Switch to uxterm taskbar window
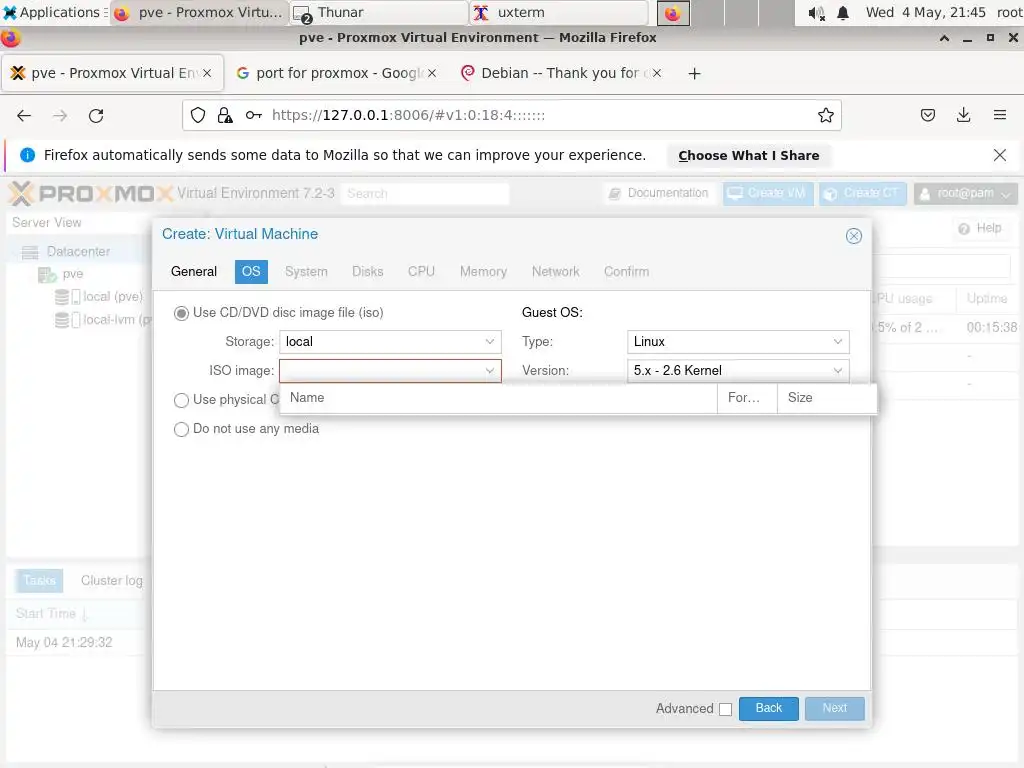The height and width of the screenshot is (768, 1024). (x=558, y=12)
